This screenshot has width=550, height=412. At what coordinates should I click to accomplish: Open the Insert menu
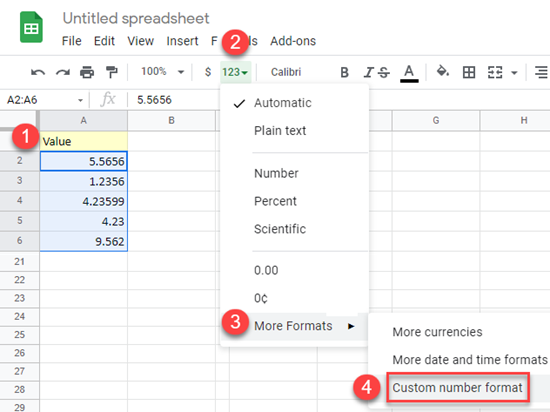coord(182,41)
